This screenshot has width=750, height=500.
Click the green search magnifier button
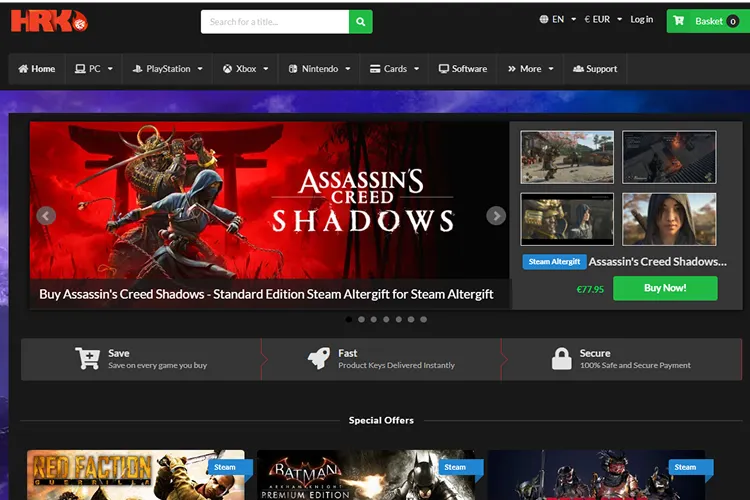coord(361,22)
